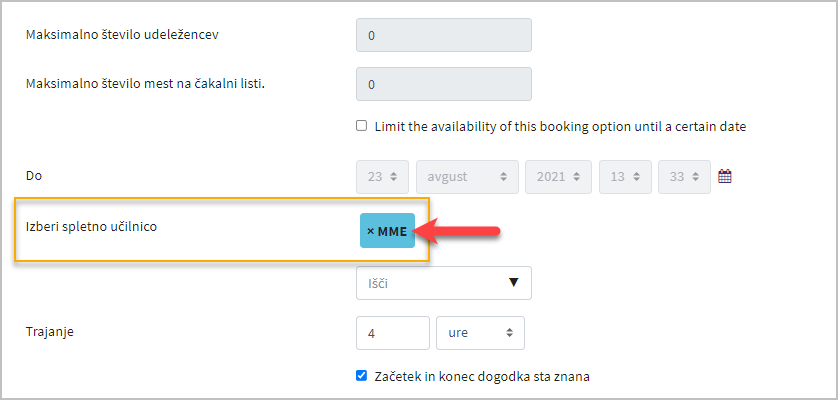838x400 pixels.
Task: Click the Izberi spletno učilnico label
Action: (x=91, y=226)
